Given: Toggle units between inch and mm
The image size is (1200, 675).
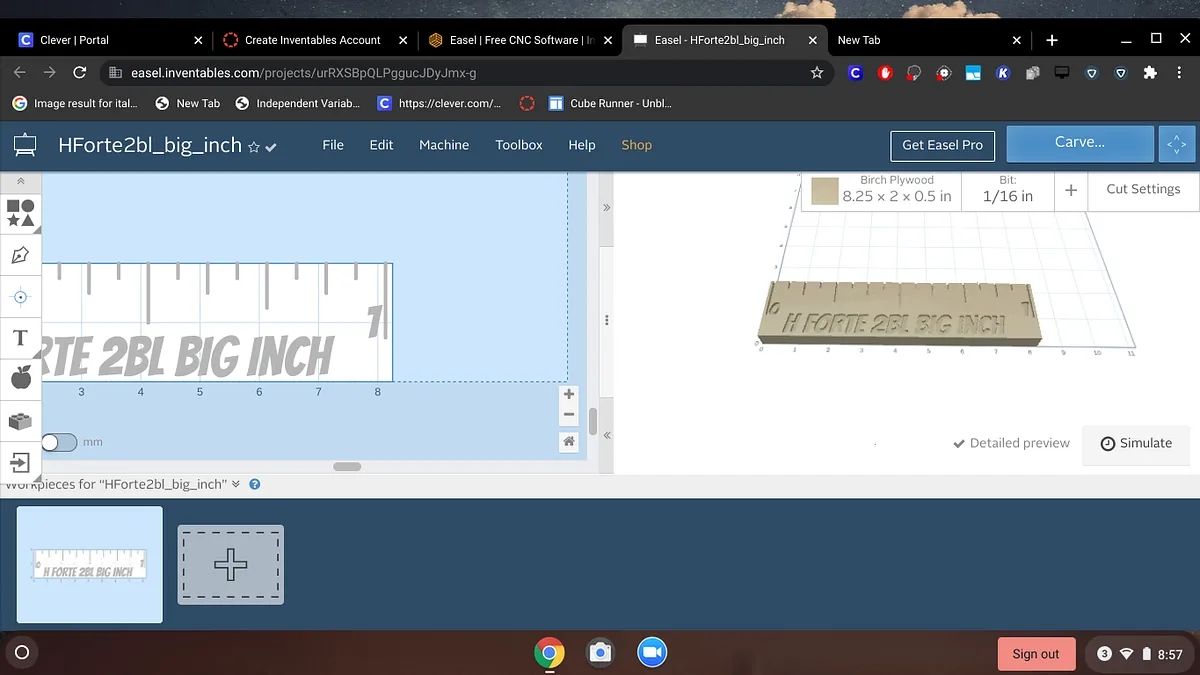Looking at the screenshot, I should 60,442.
